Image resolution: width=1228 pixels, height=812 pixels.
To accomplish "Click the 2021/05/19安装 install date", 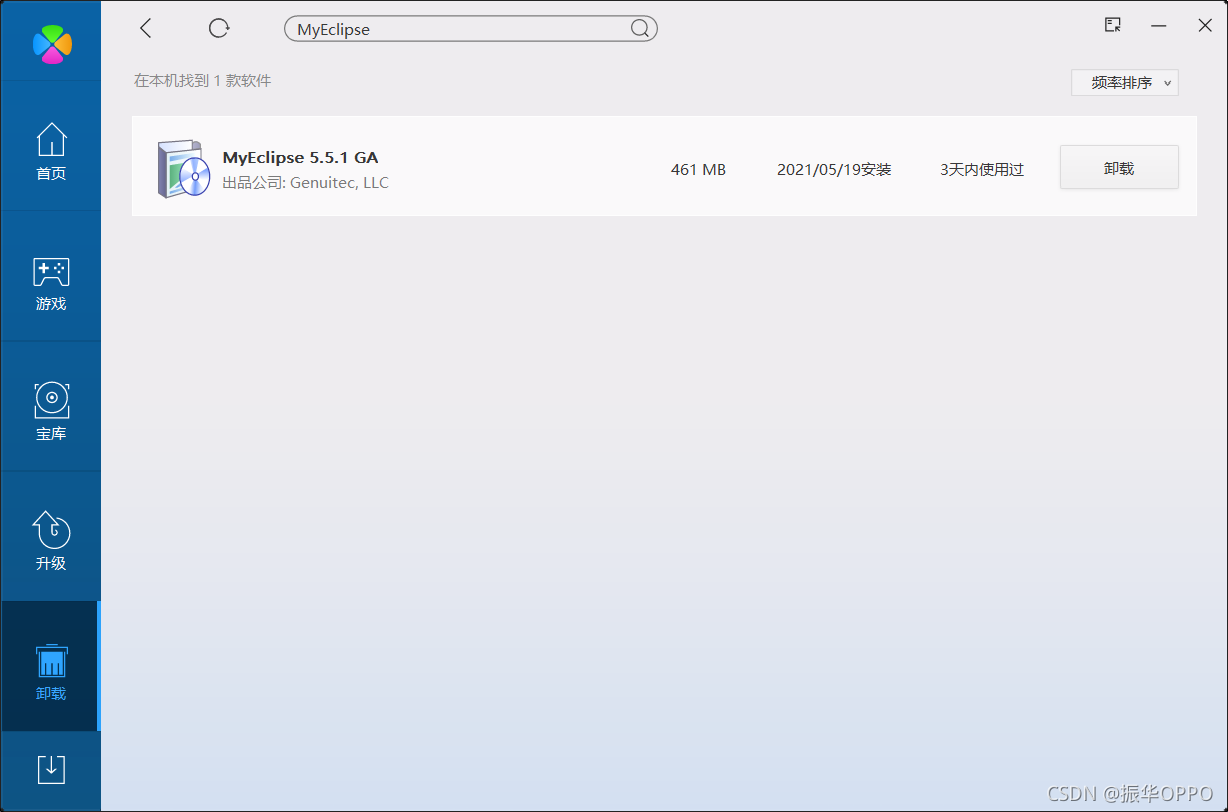I will (x=834, y=170).
